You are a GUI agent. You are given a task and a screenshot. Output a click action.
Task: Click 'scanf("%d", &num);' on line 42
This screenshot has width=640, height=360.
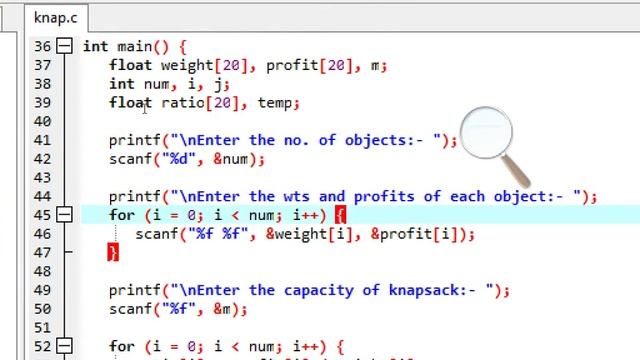[187, 159]
